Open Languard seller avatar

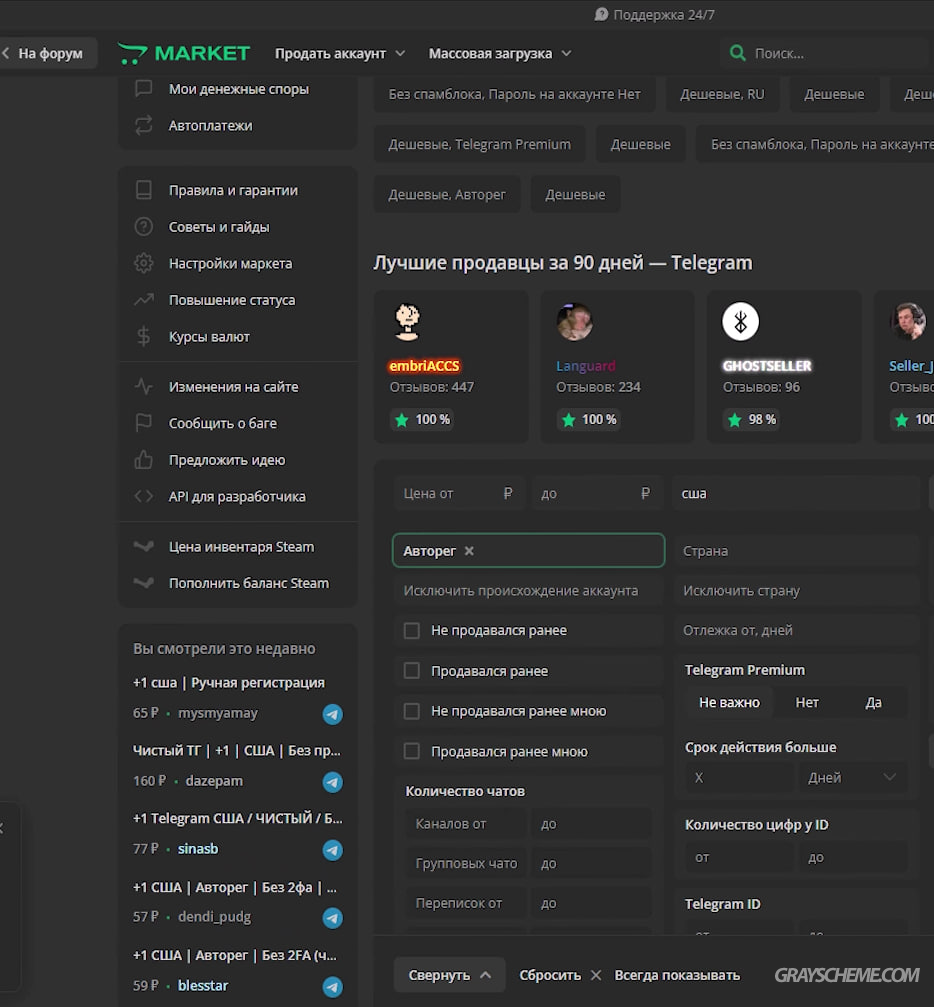pos(574,322)
